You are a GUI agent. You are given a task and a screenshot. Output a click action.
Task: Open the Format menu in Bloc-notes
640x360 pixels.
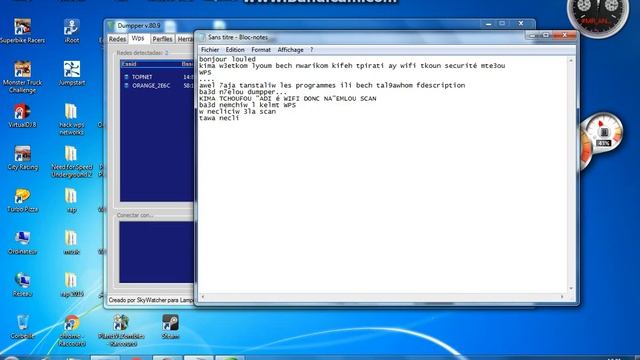[x=261, y=50]
